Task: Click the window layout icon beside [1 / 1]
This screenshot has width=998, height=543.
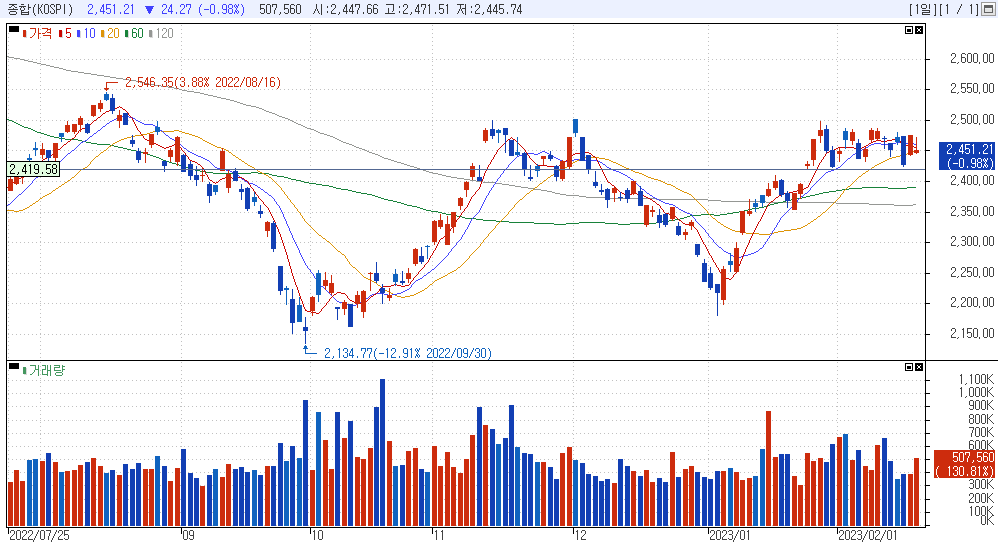Action: pyautogui.click(x=990, y=10)
